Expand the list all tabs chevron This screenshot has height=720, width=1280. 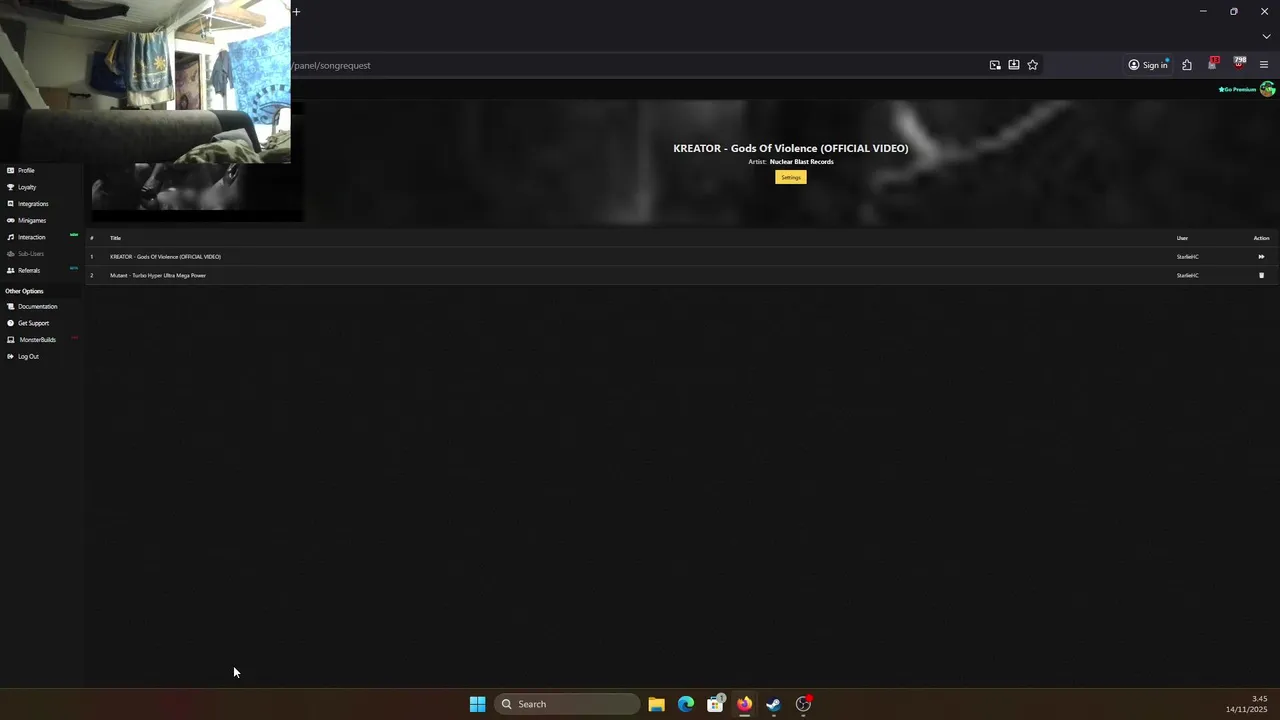point(1266,37)
